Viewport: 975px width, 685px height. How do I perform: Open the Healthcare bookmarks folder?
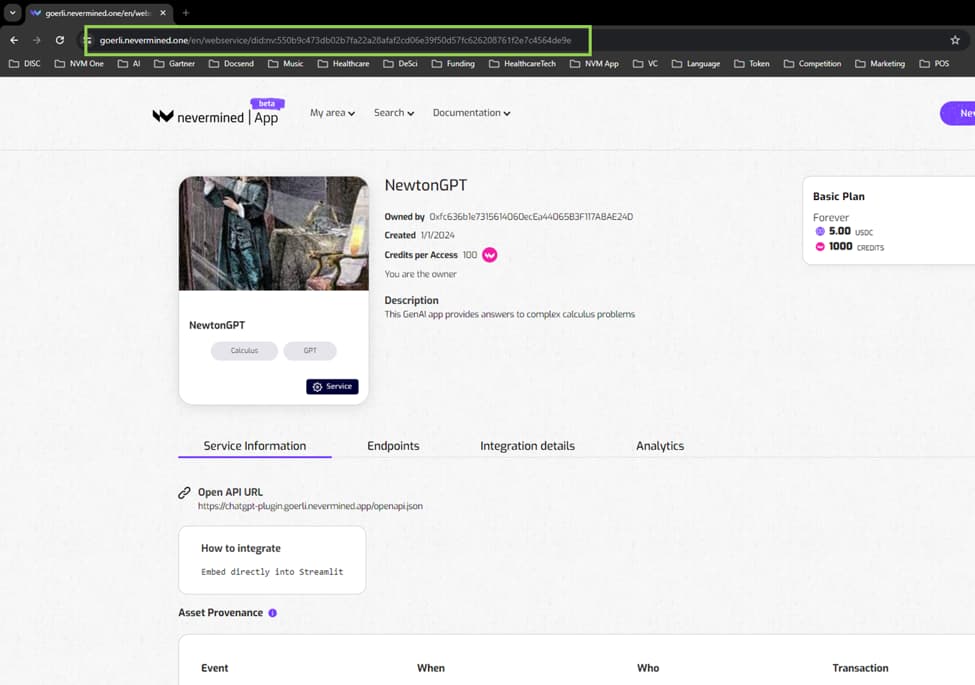point(343,64)
